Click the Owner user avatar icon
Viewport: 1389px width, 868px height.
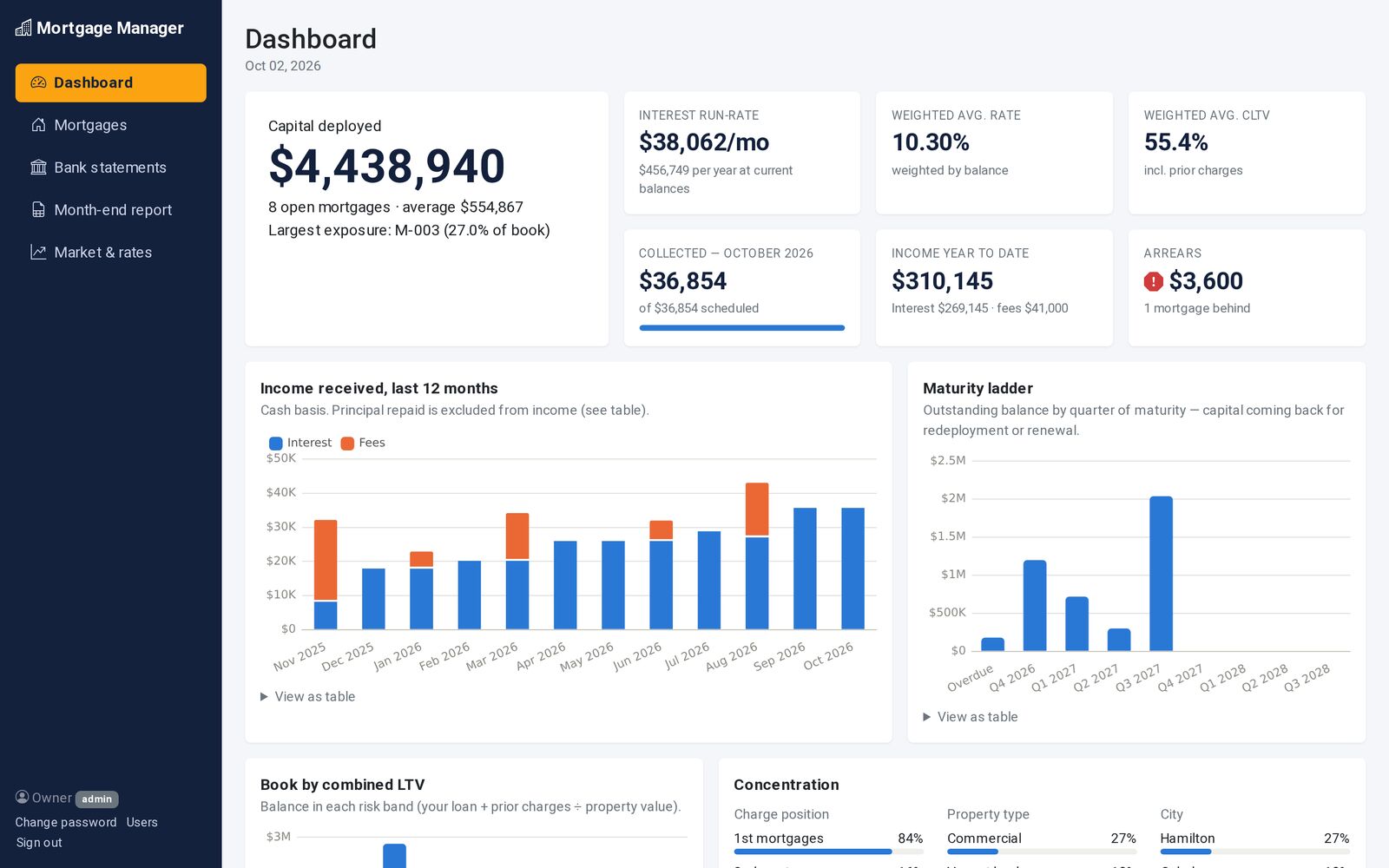pyautogui.click(x=22, y=797)
